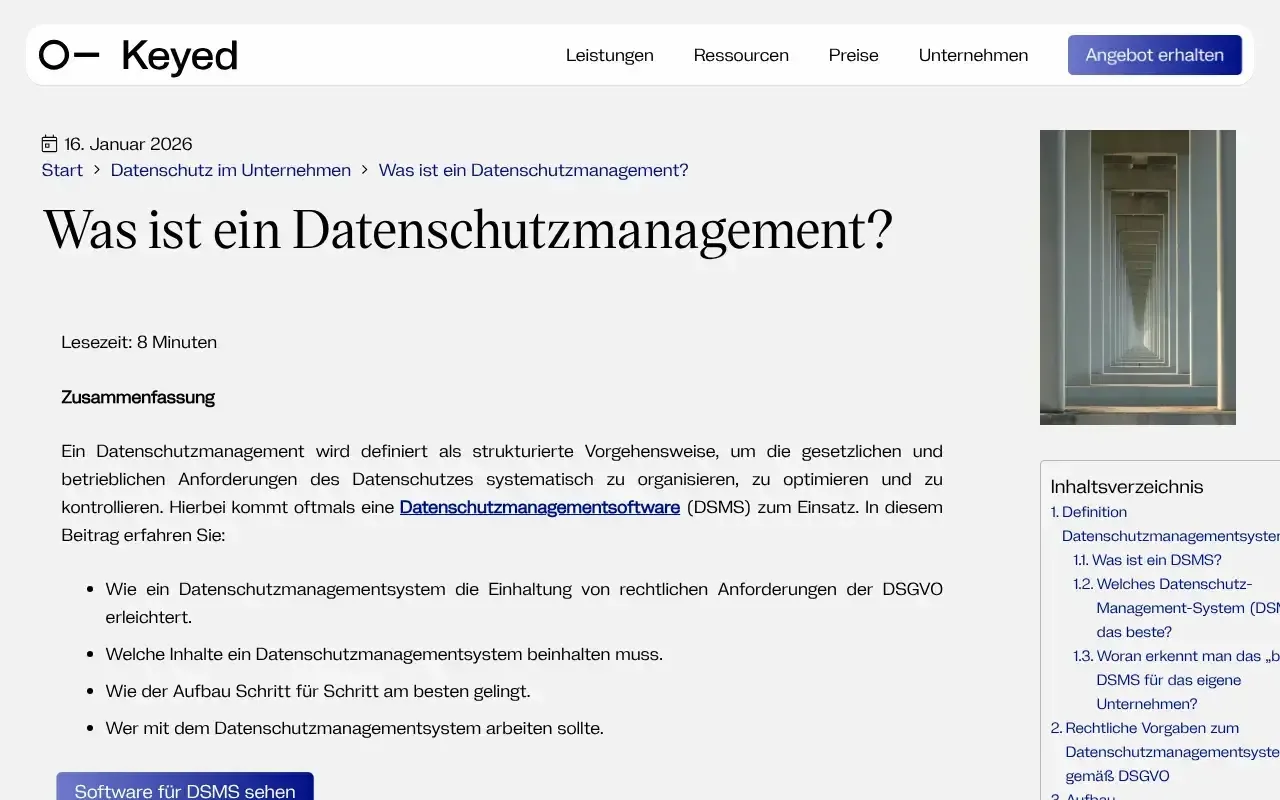Click the calendar icon beside the date

point(49,144)
